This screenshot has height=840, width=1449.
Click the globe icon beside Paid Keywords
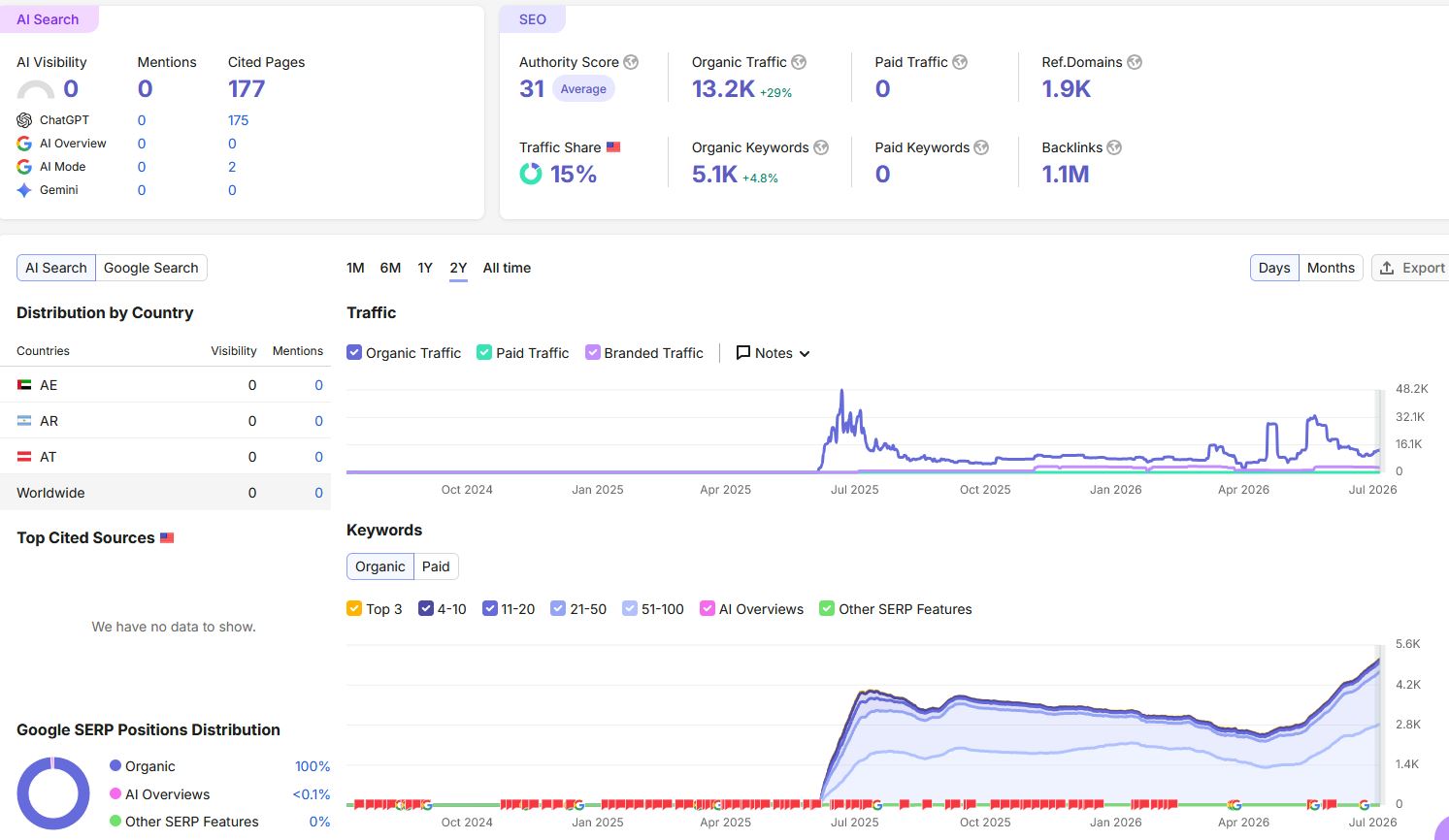pos(981,147)
